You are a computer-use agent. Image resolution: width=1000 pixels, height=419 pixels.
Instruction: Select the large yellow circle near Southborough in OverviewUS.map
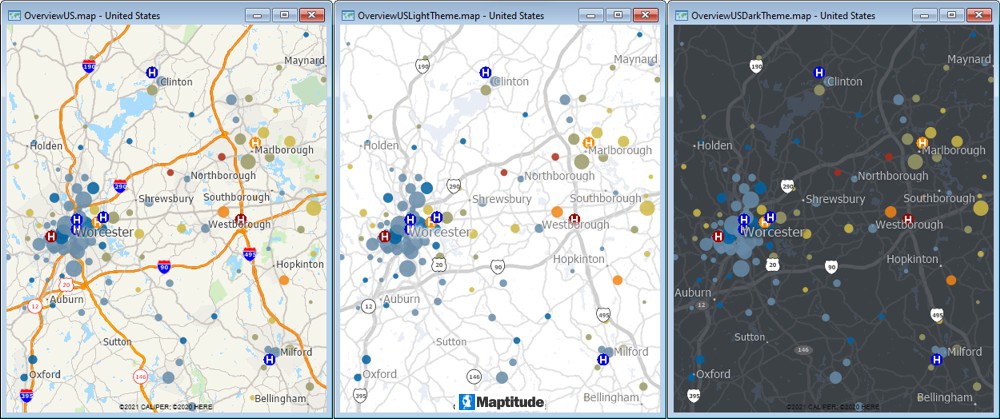pos(313,207)
